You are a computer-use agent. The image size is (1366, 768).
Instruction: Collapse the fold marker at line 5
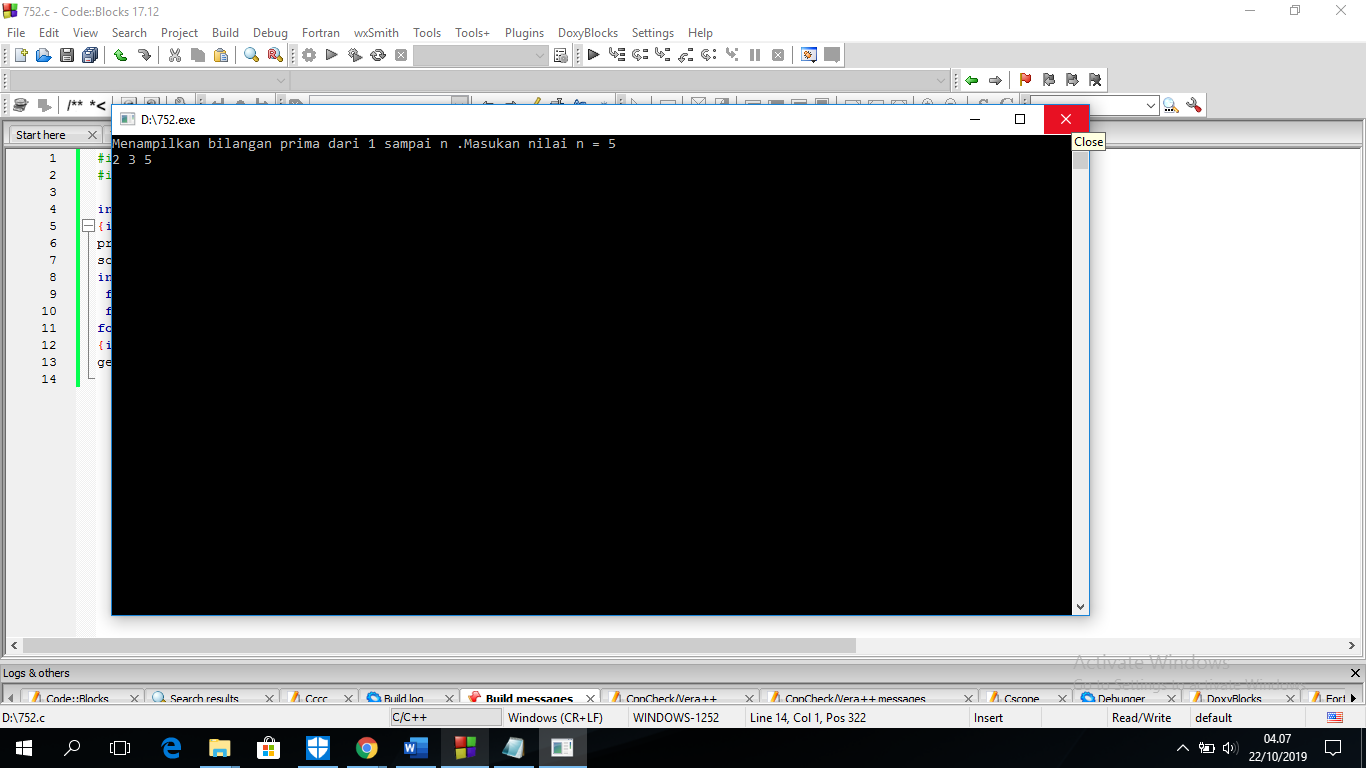pos(88,226)
